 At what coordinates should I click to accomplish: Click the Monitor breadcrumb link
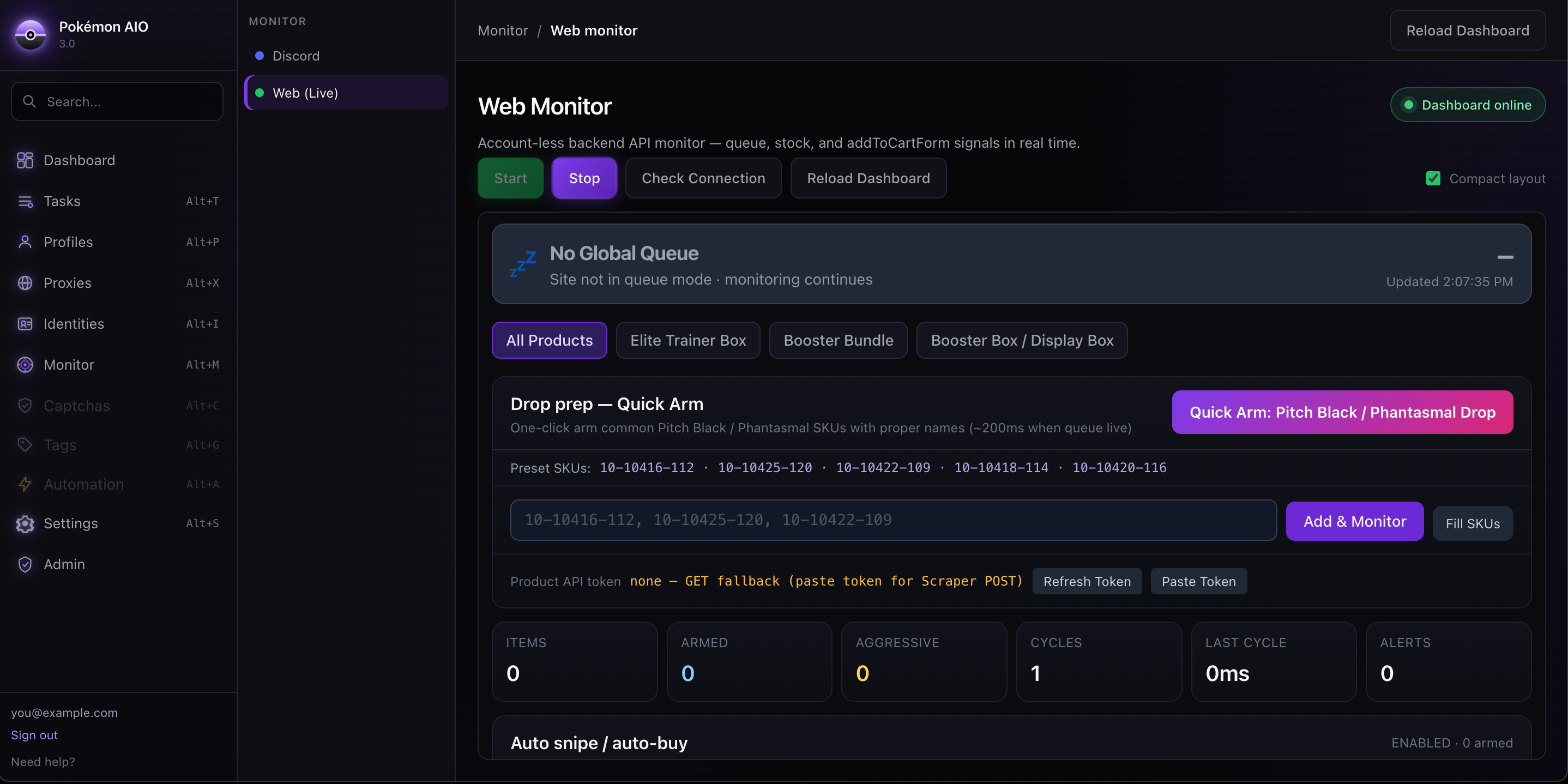tap(503, 30)
